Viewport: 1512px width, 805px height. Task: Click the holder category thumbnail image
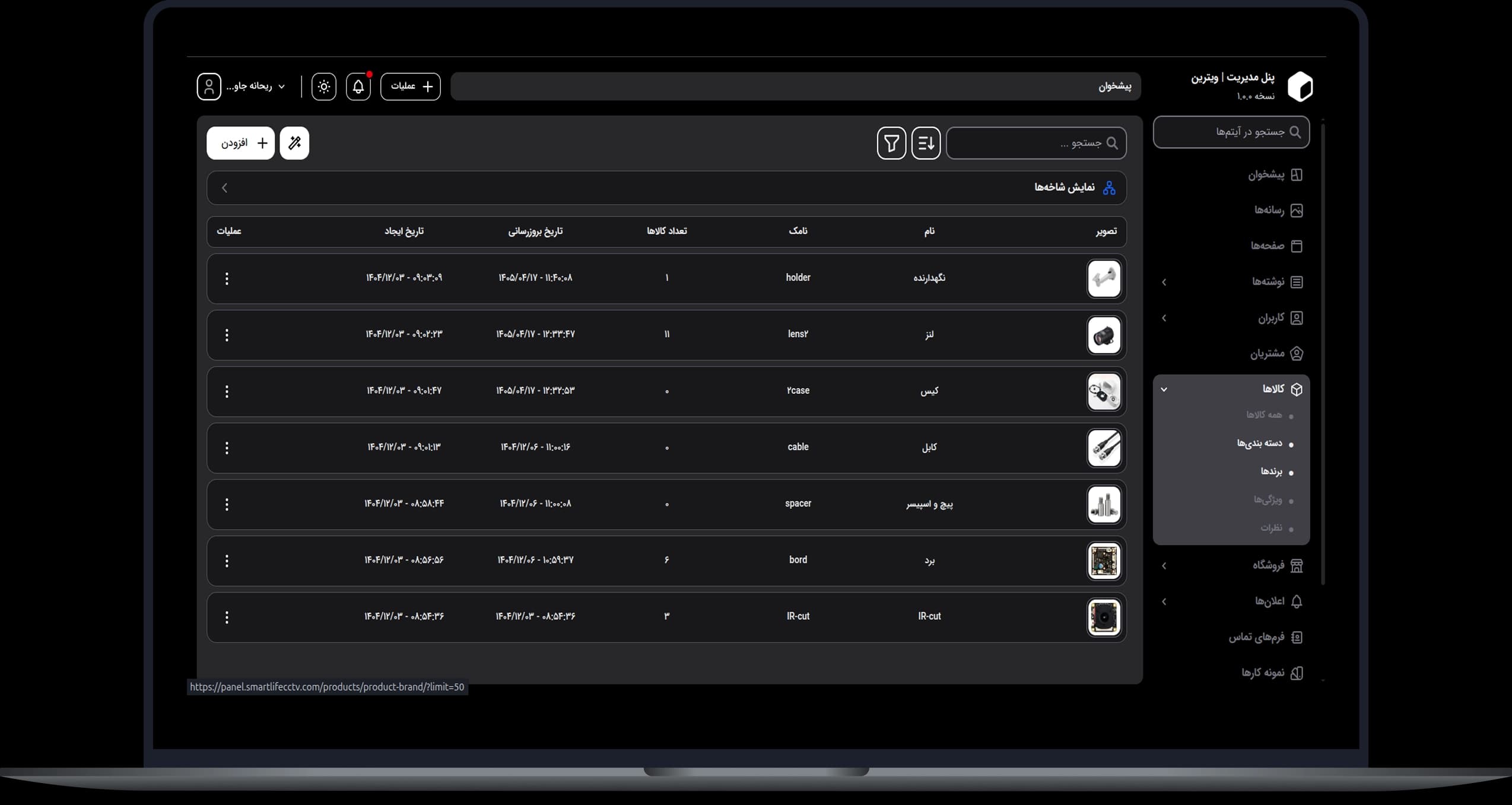(x=1104, y=279)
